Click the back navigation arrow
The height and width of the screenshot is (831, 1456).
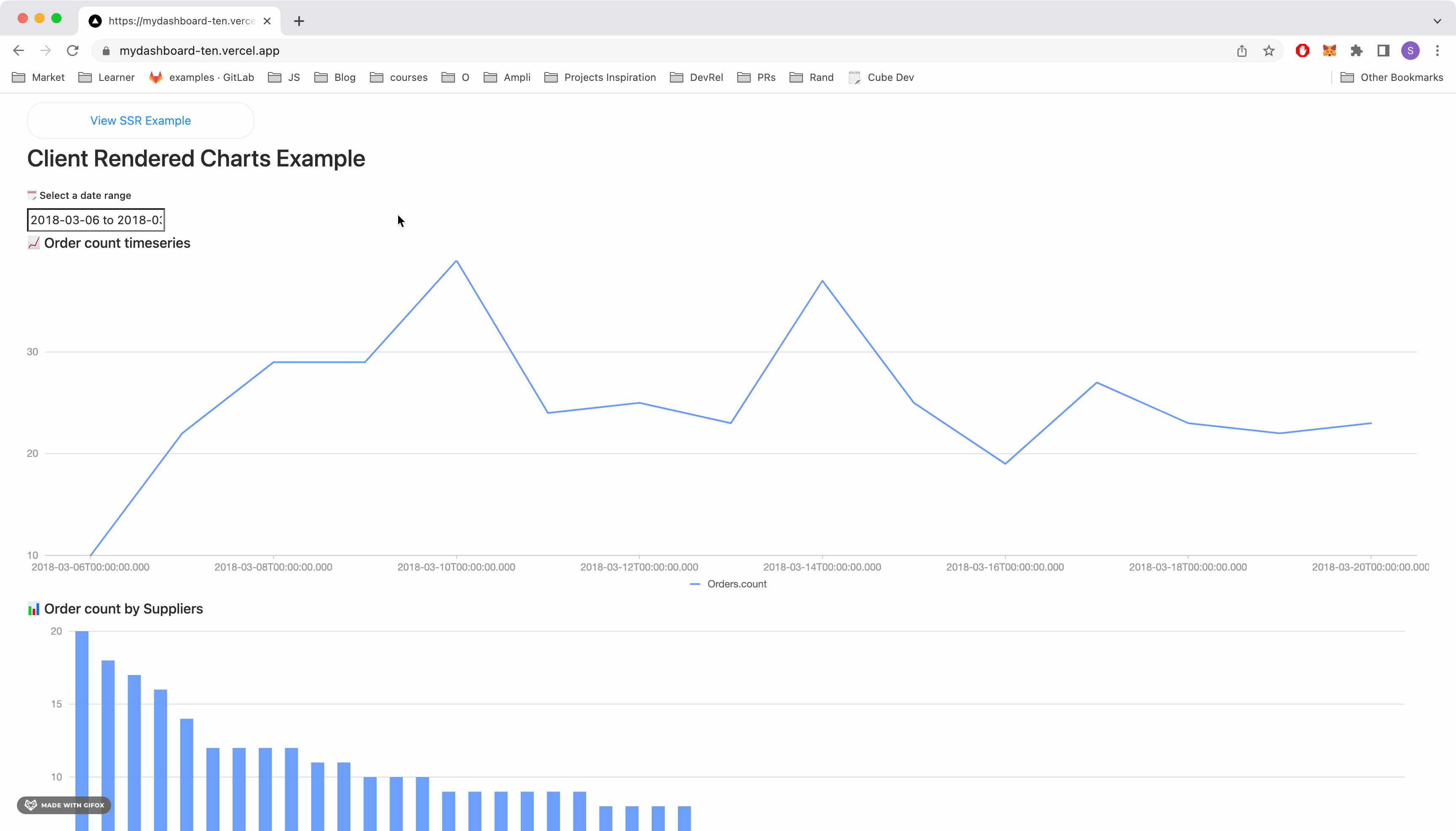point(18,51)
